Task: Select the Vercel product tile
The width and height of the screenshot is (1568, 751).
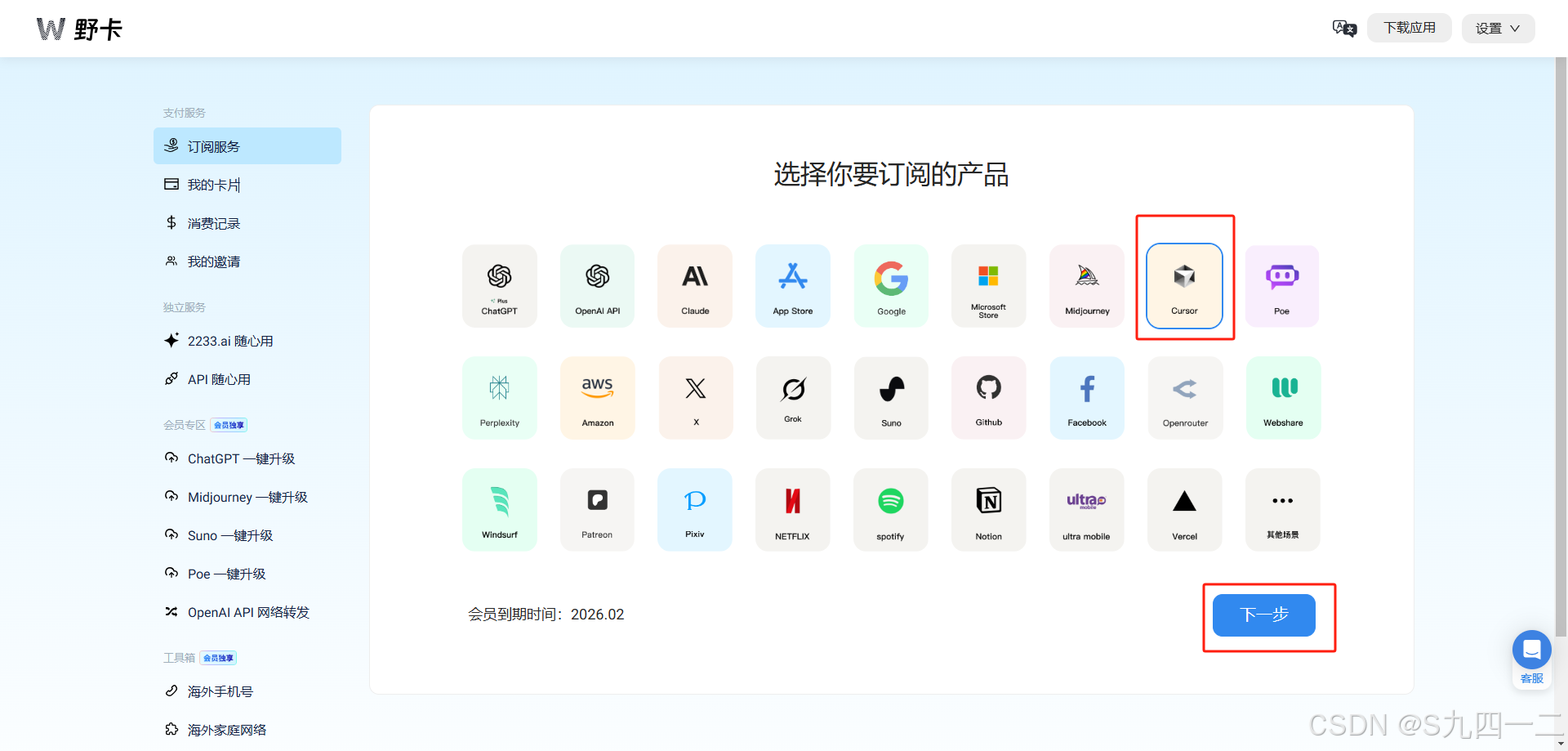Action: pos(1184,510)
